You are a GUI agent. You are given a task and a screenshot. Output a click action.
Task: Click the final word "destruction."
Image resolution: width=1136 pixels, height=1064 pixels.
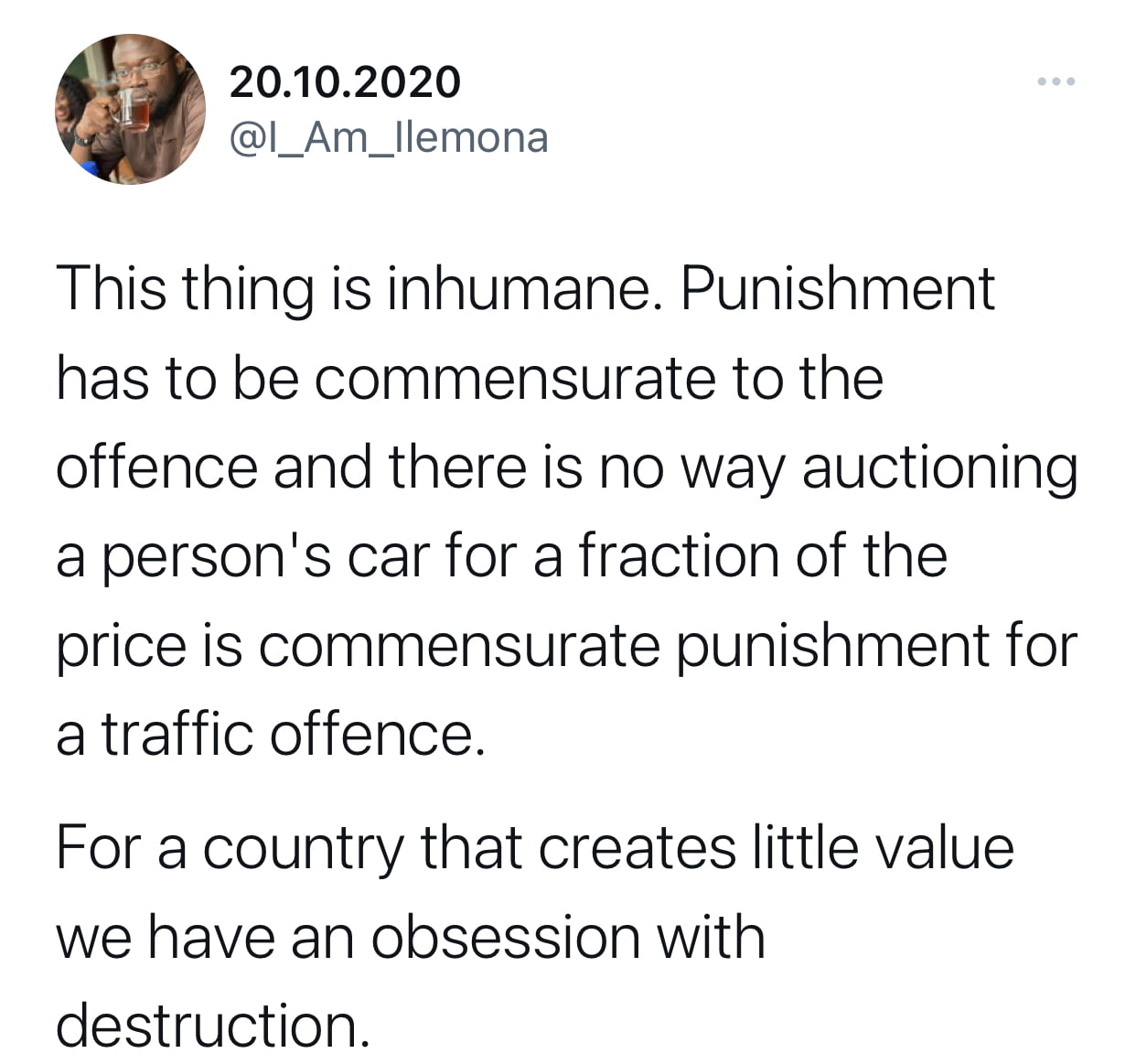[x=214, y=1026]
